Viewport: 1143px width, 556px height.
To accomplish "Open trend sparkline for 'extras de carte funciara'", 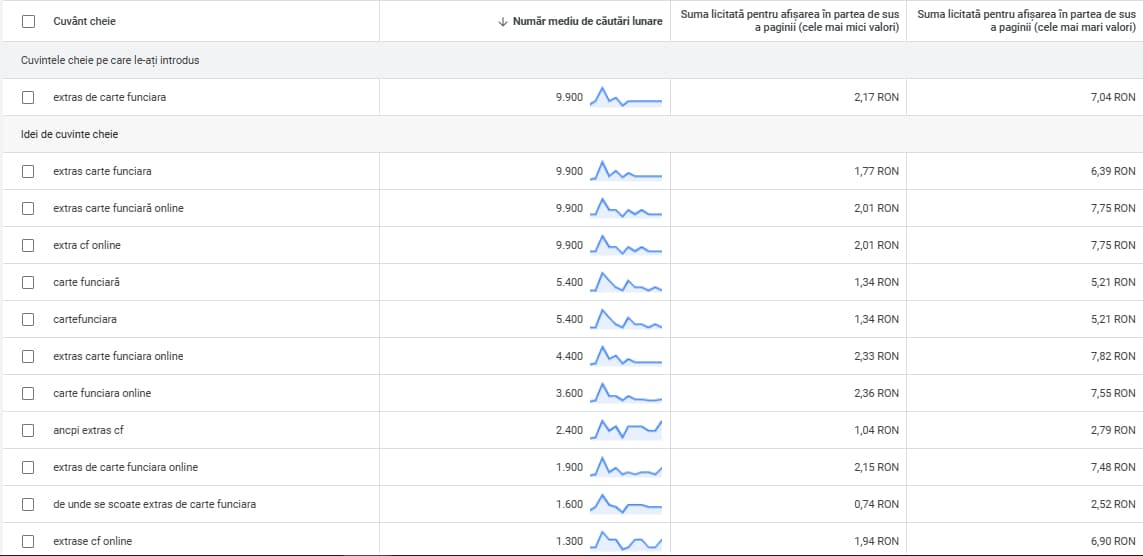I will [x=626, y=97].
